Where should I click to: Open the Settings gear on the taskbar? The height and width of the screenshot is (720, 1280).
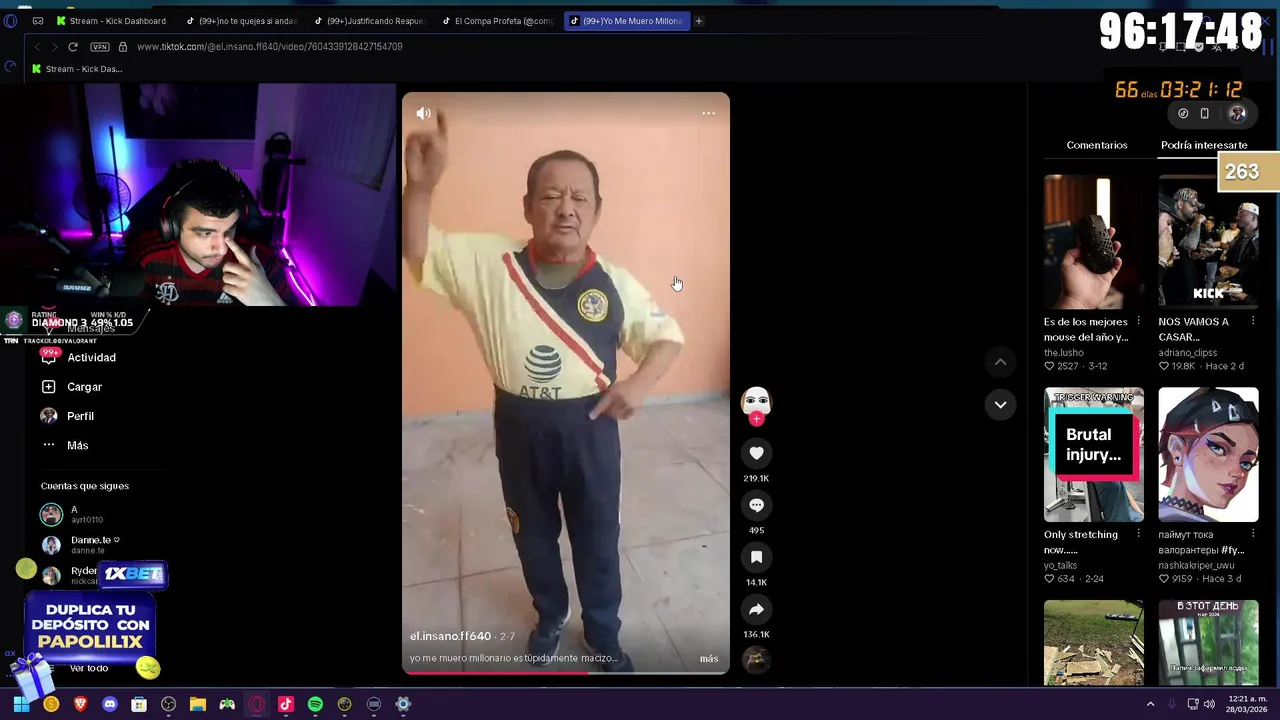coord(403,704)
